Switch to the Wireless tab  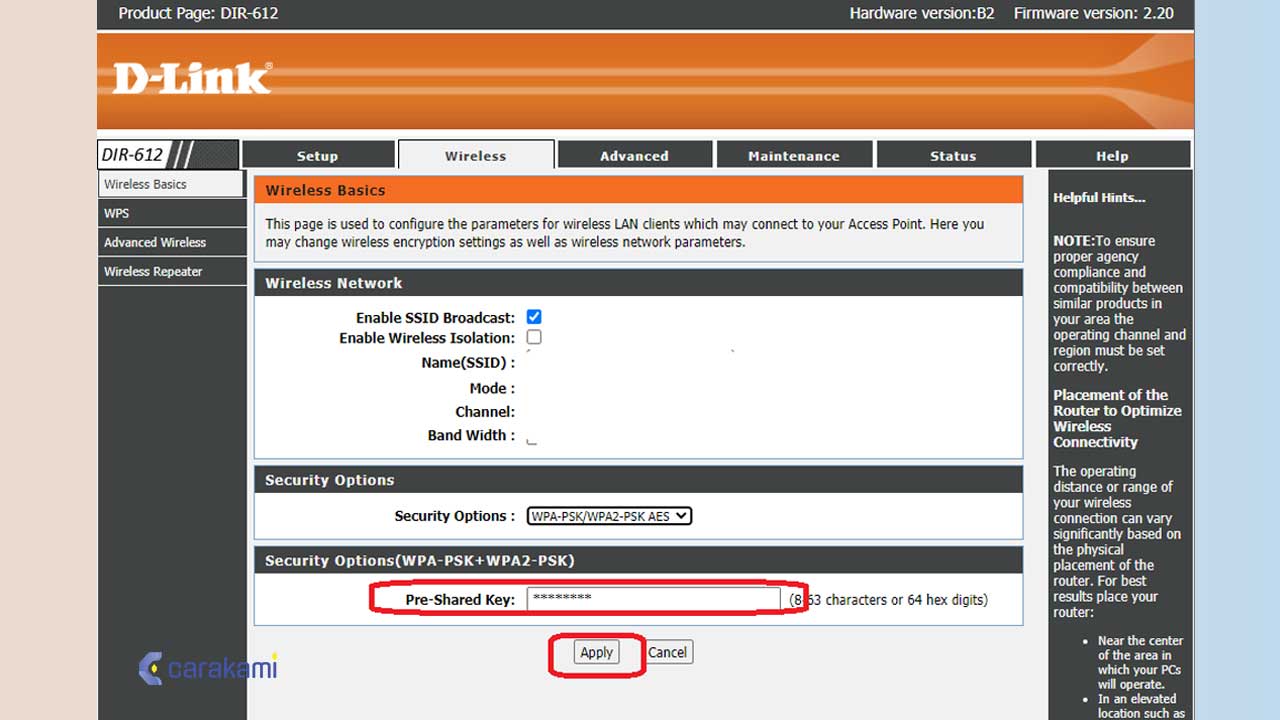tap(476, 155)
